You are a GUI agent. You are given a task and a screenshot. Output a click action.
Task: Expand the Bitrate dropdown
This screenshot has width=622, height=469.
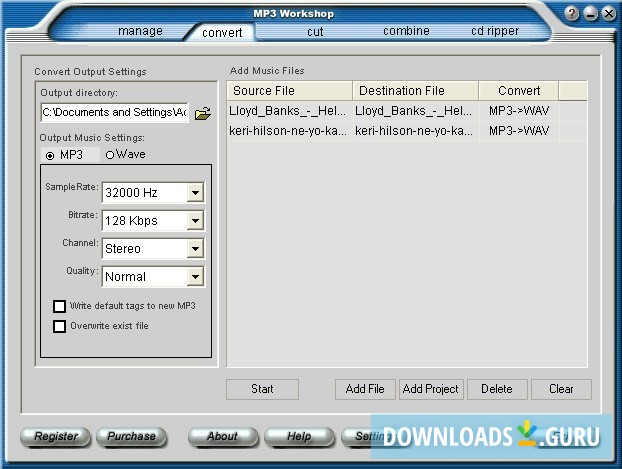click(x=195, y=221)
